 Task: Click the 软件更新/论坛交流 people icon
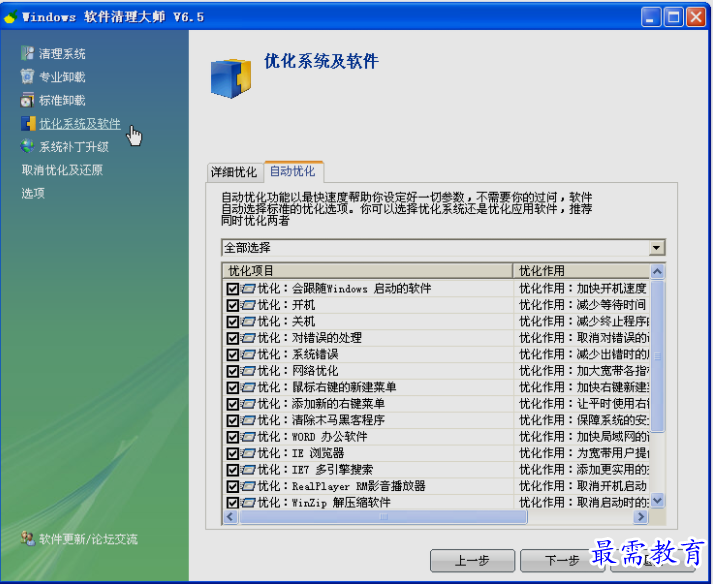[x=28, y=539]
